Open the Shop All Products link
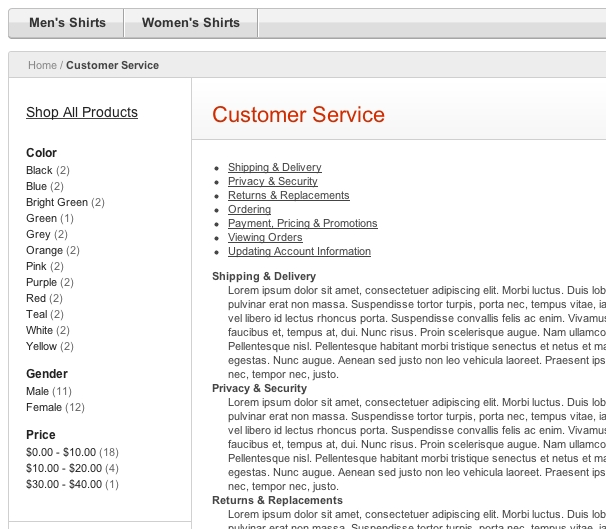 tap(82, 112)
